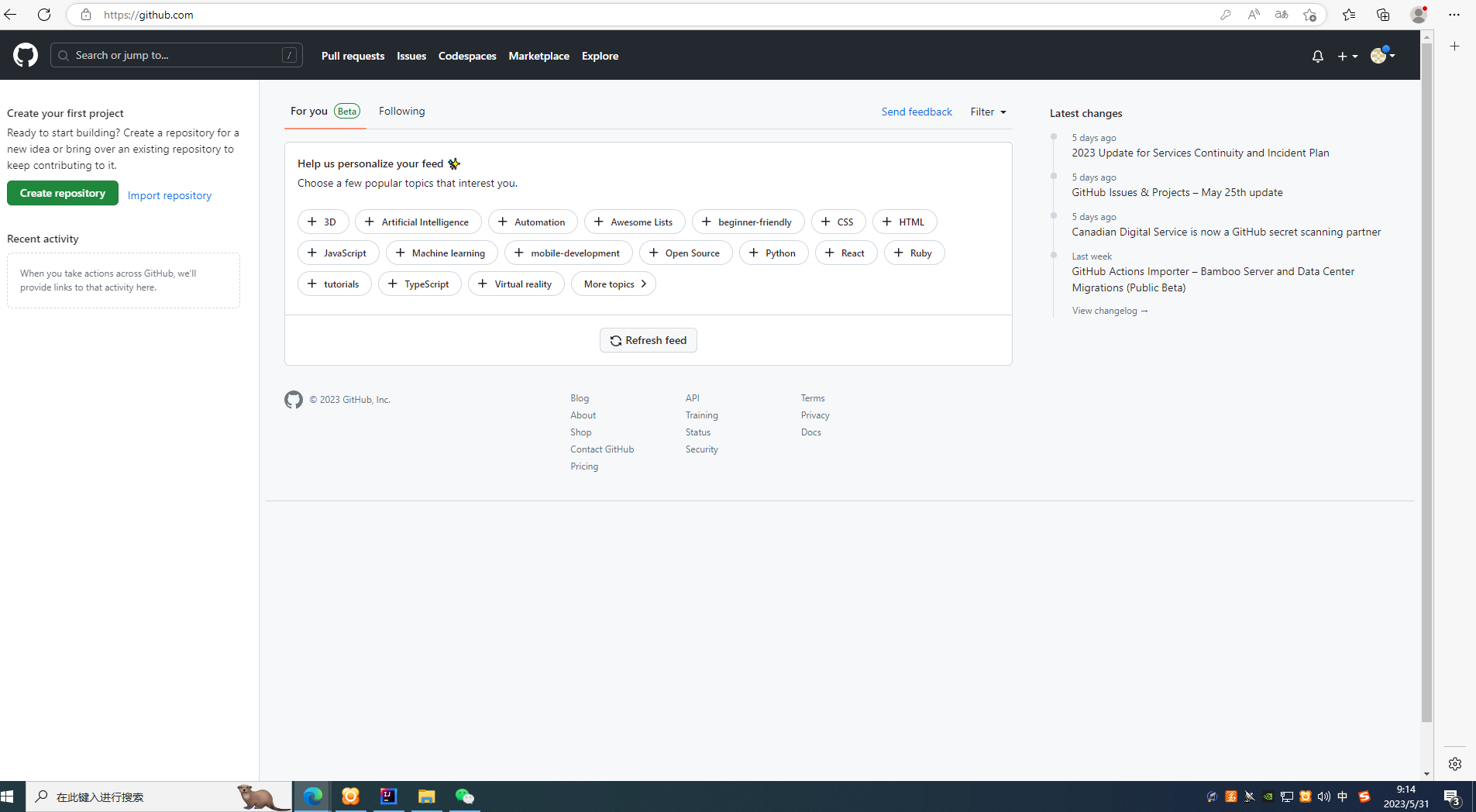Add the Virtual reality topic
The width and height of the screenshot is (1476, 812).
coord(516,284)
